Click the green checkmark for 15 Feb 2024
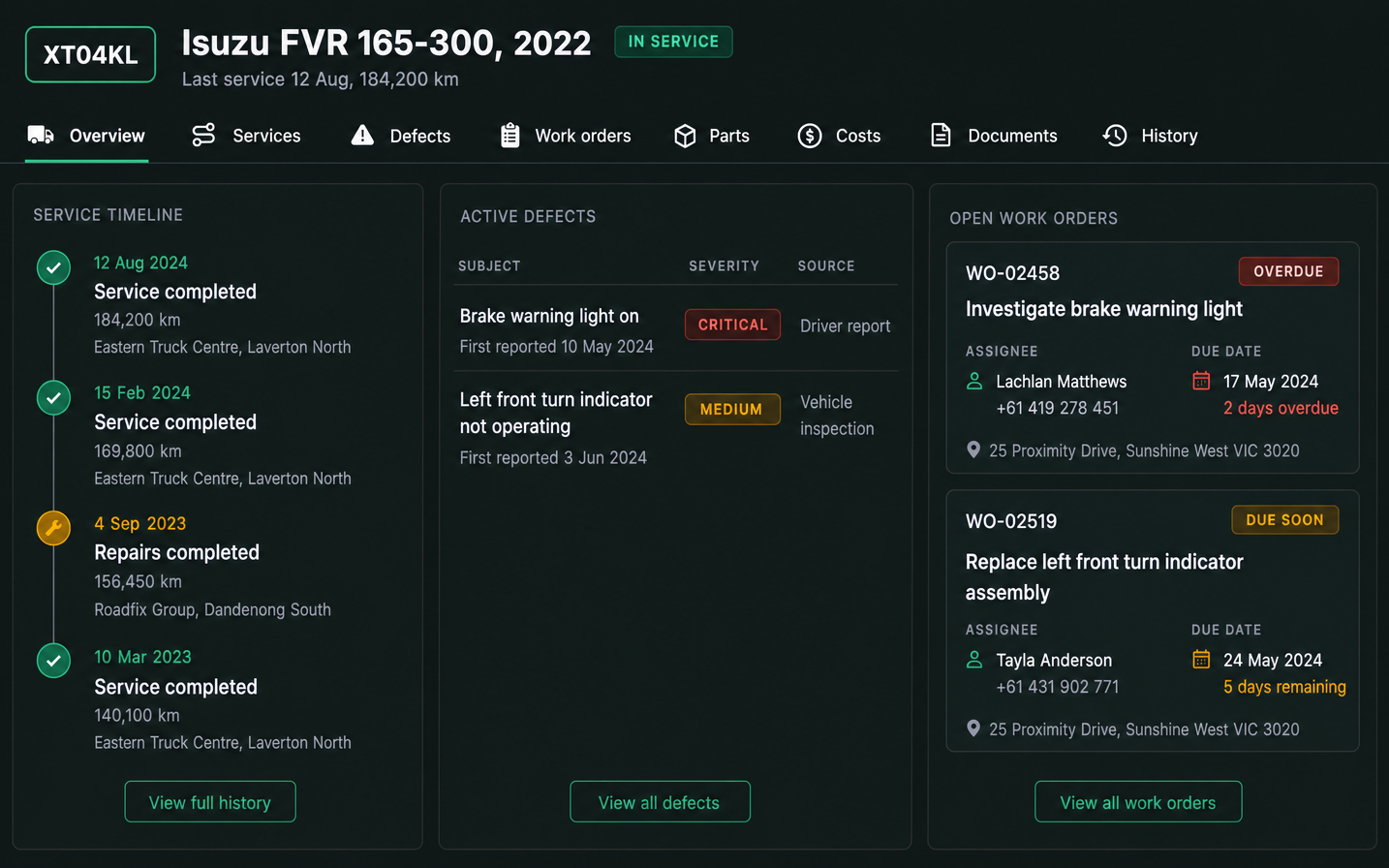The height and width of the screenshot is (868, 1389). point(53,397)
